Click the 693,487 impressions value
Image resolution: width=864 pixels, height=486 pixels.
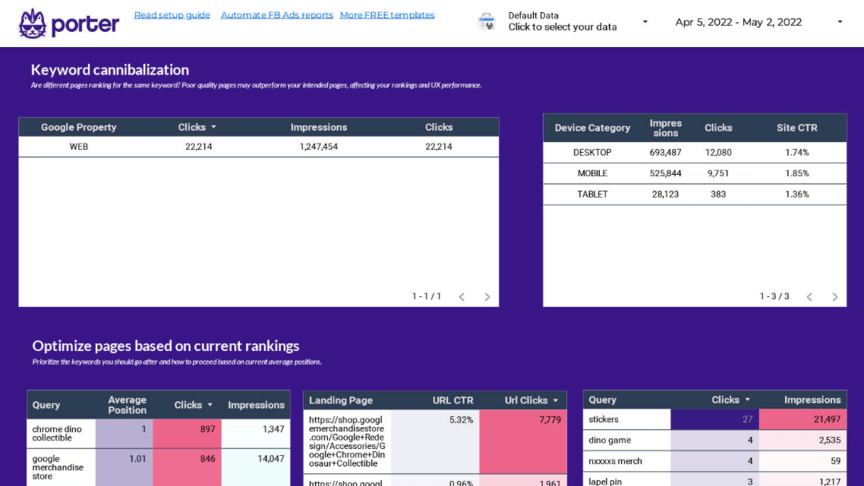coord(665,153)
